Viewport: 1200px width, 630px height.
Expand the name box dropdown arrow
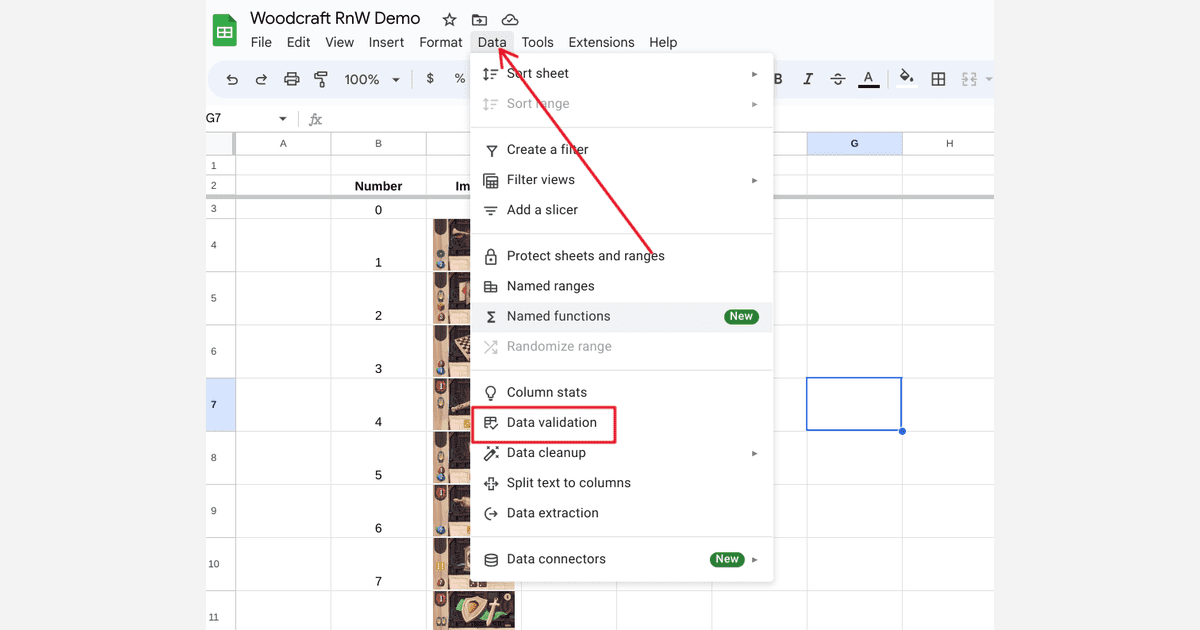click(283, 119)
